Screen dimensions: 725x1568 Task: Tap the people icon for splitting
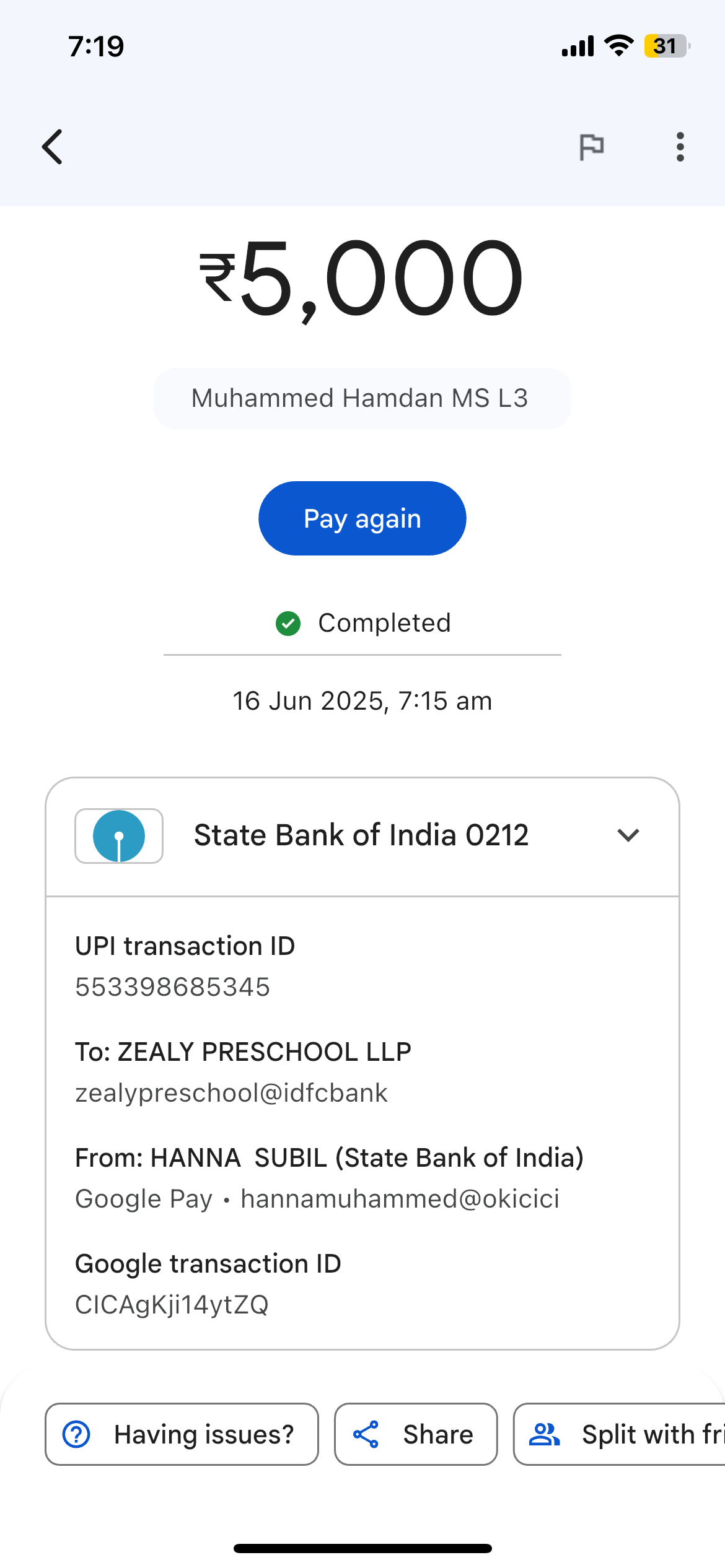point(545,1434)
